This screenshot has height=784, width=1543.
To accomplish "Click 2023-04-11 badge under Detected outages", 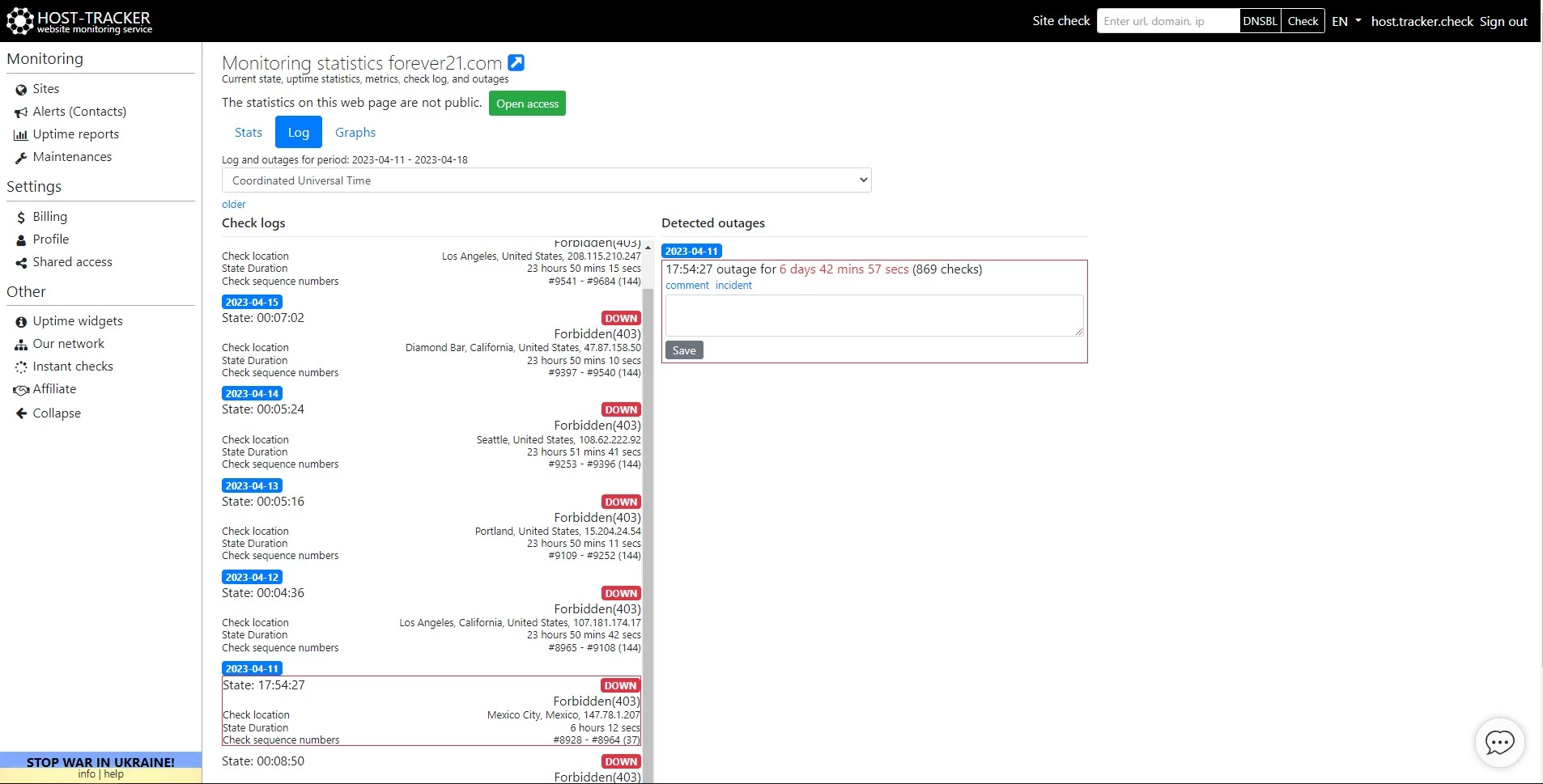I will (691, 251).
